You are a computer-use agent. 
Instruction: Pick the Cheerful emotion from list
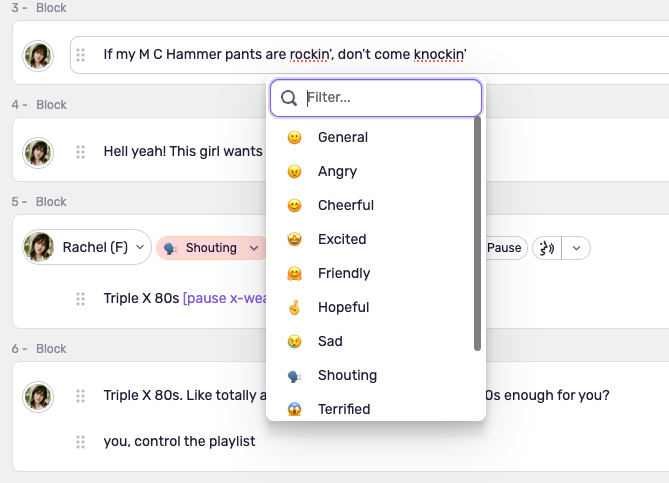point(345,205)
